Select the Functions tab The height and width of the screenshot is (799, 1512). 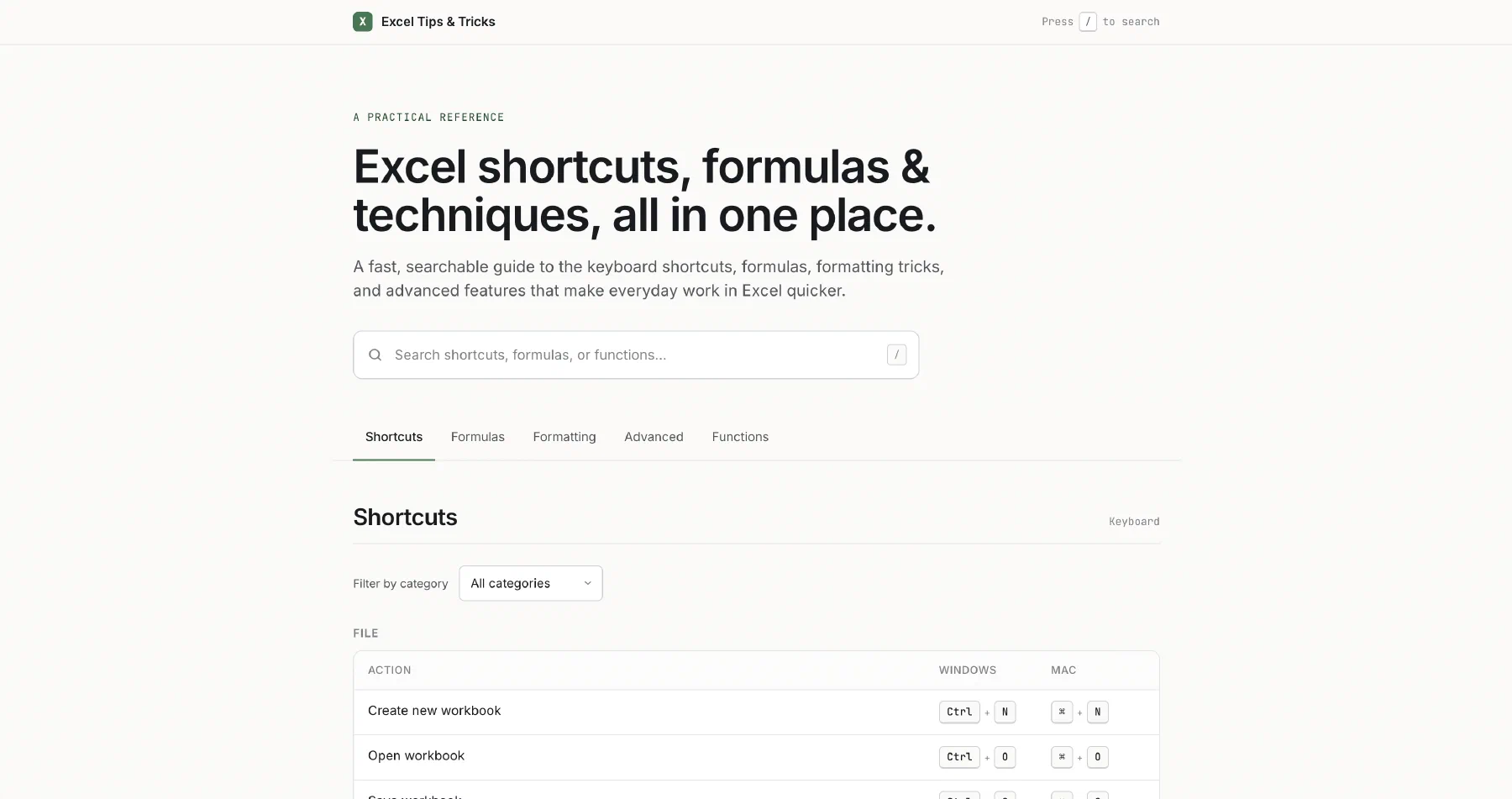coord(740,437)
